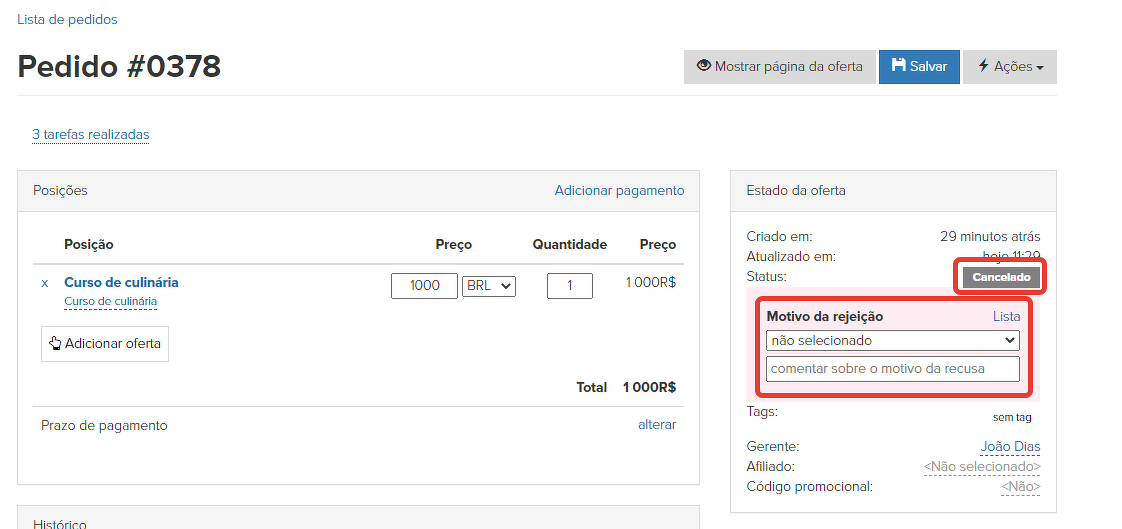Click the hand pointer icon on Adicionar oferta
1122x529 pixels.
pyautogui.click(x=55, y=344)
